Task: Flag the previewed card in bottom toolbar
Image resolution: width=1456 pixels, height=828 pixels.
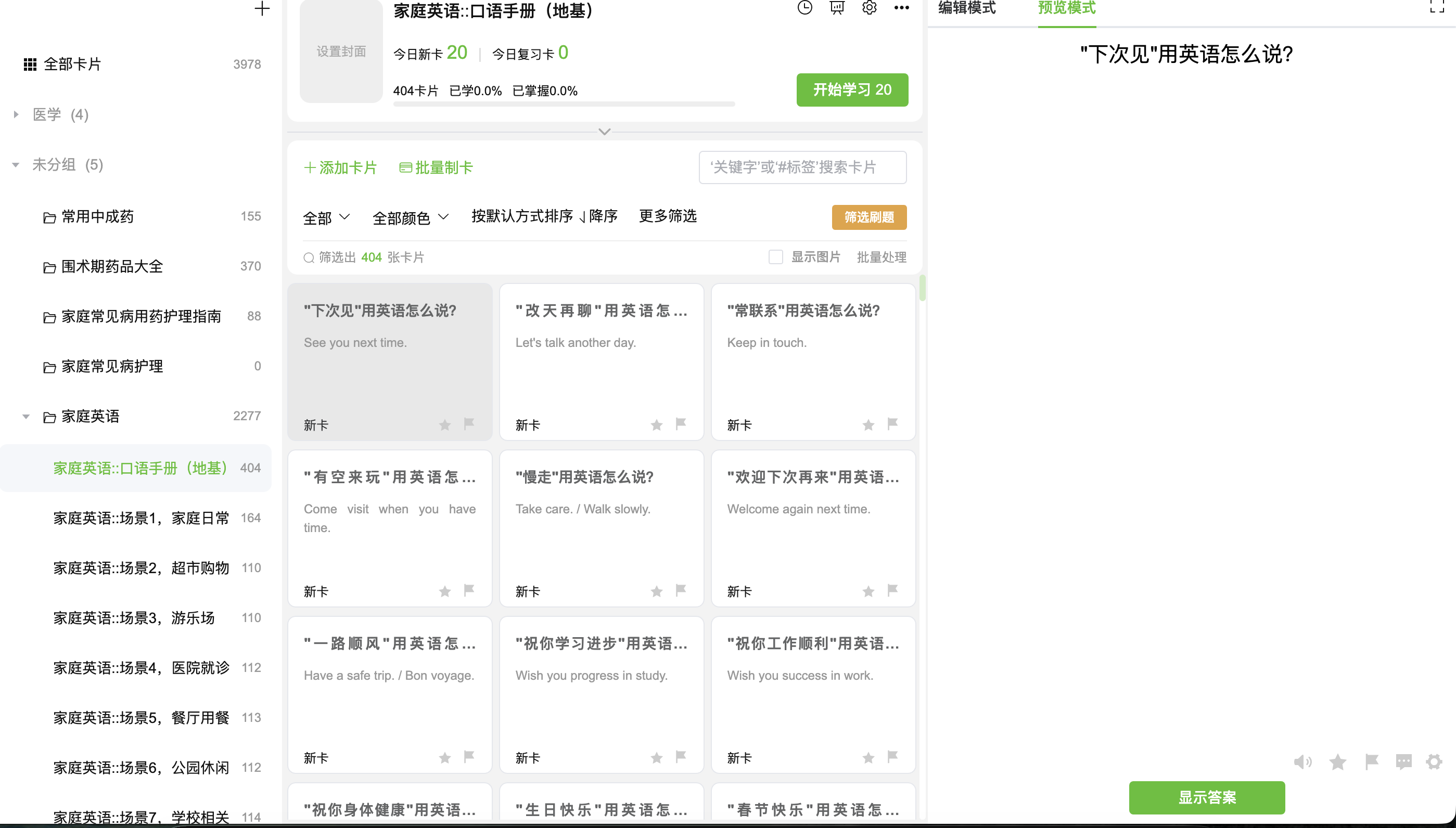Action: coord(1372,762)
